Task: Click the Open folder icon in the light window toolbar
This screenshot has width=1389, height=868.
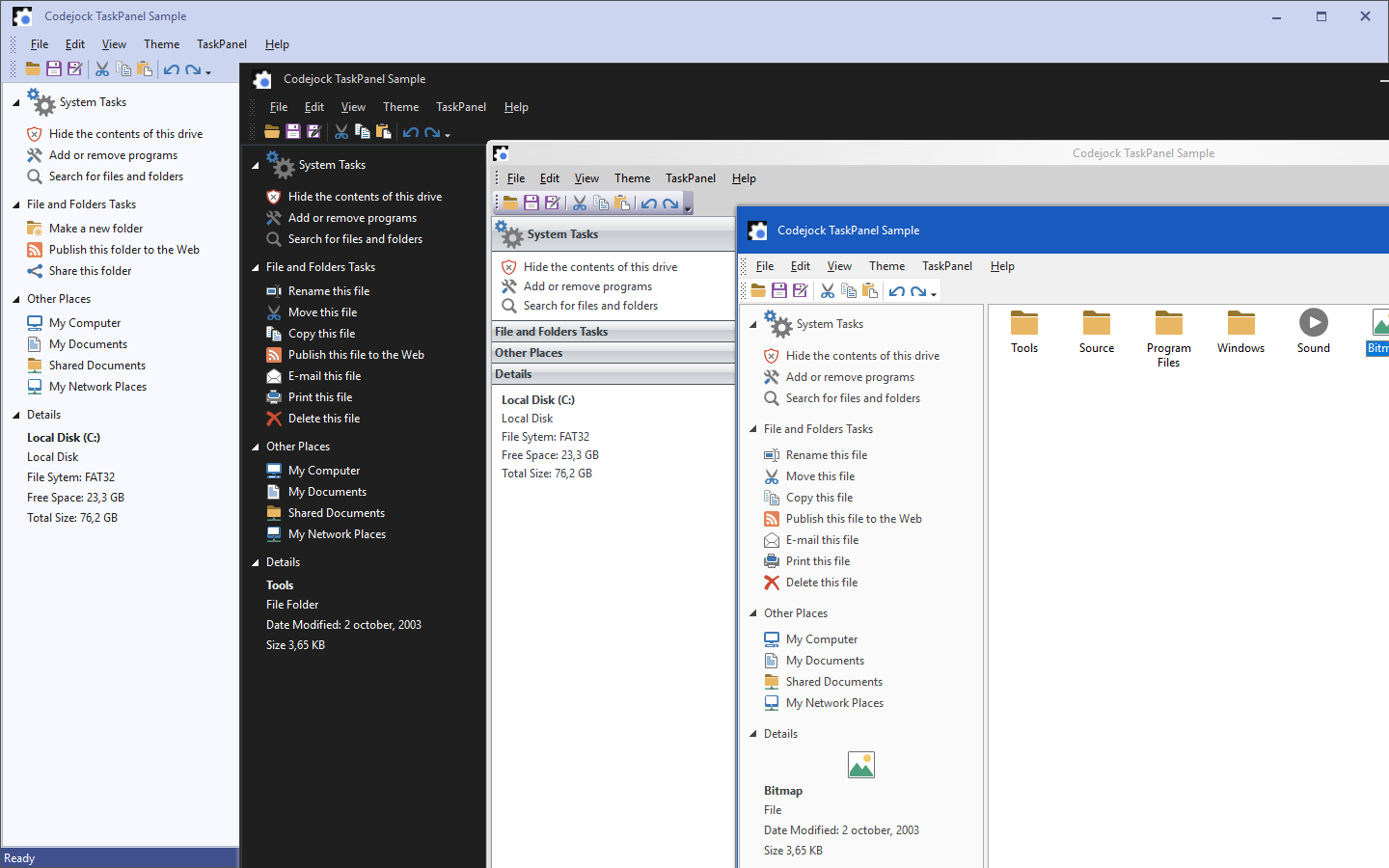Action: 33,68
